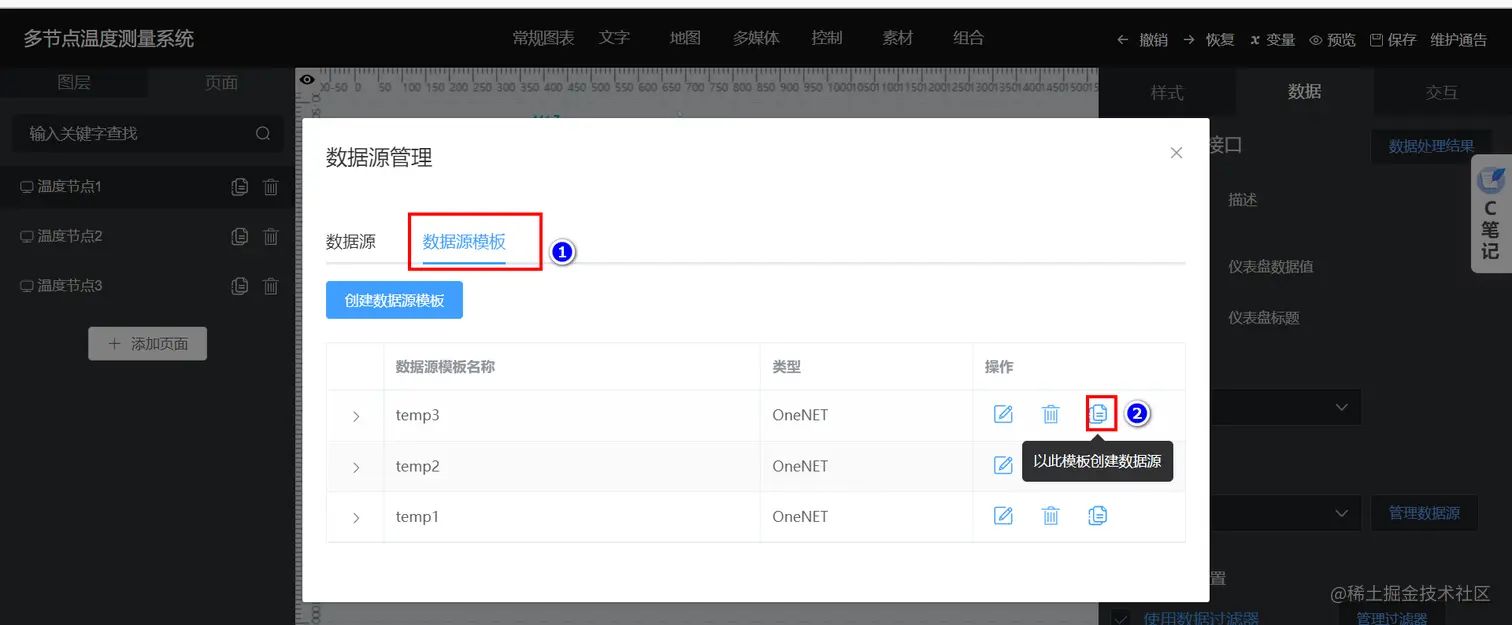Edit the temp2 data source template
This screenshot has width=1512, height=625.
point(1003,465)
